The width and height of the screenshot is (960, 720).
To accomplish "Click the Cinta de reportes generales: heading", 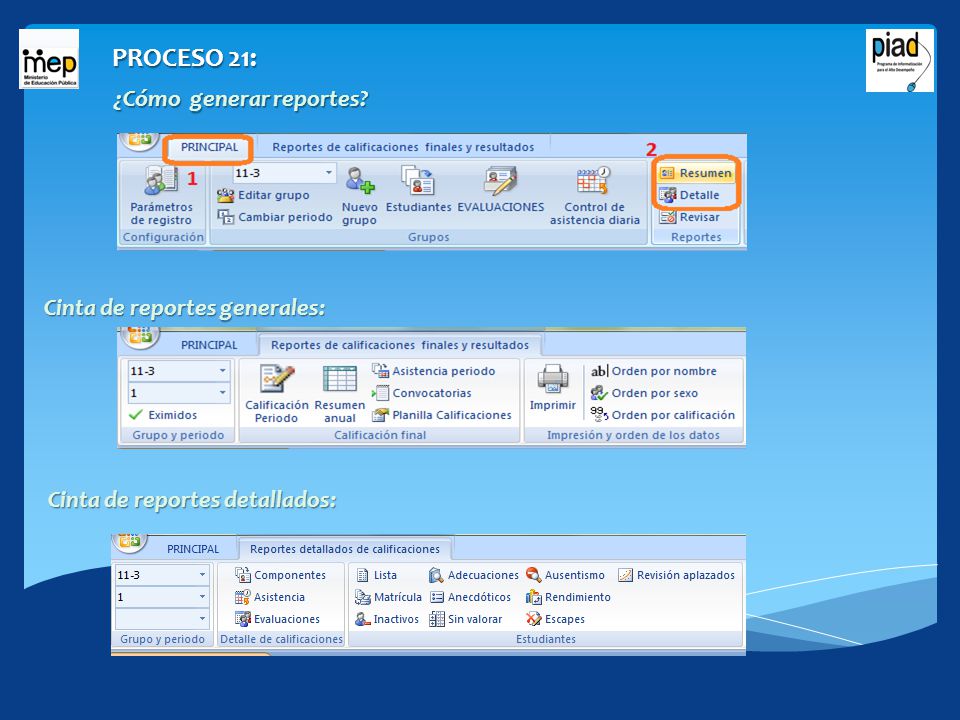I will (184, 307).
